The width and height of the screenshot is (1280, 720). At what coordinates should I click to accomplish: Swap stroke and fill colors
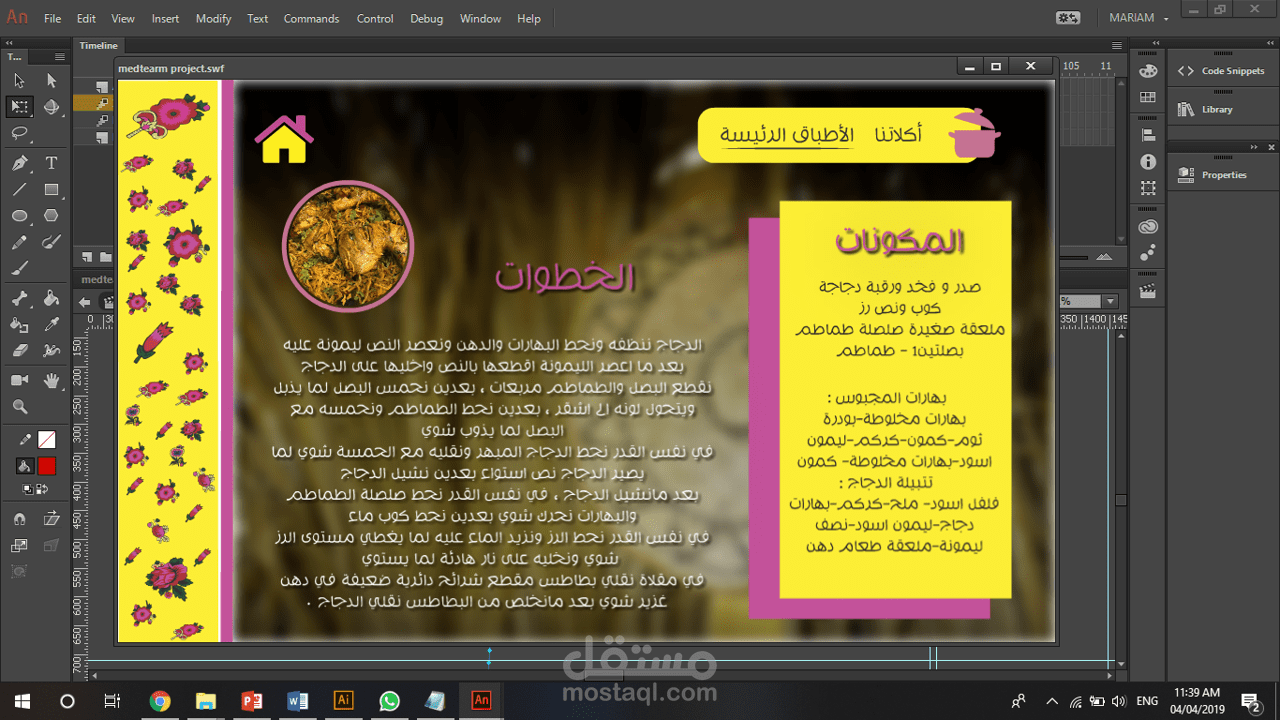pyautogui.click(x=41, y=489)
